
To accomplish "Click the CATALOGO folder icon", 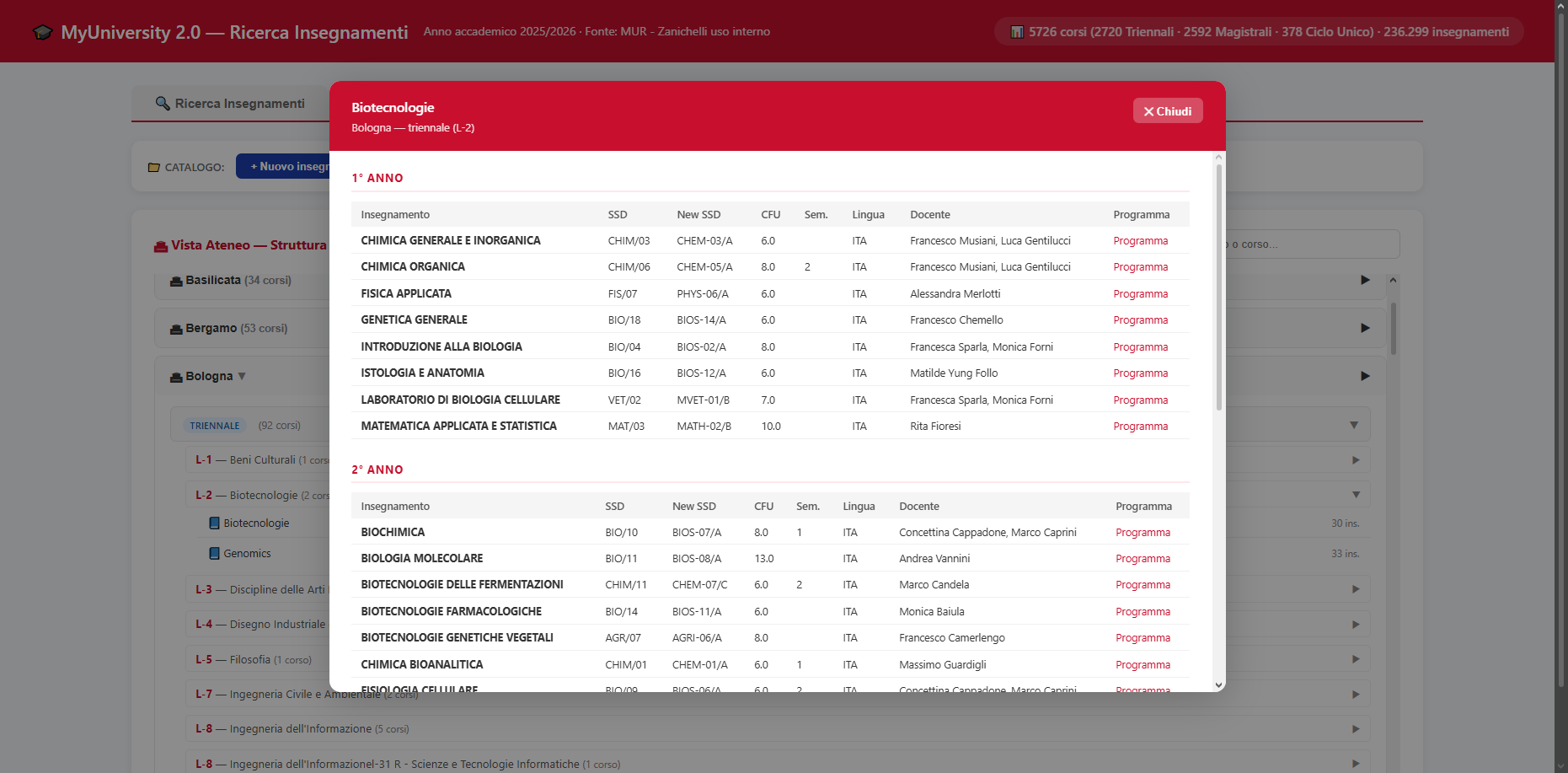I will pyautogui.click(x=154, y=168).
